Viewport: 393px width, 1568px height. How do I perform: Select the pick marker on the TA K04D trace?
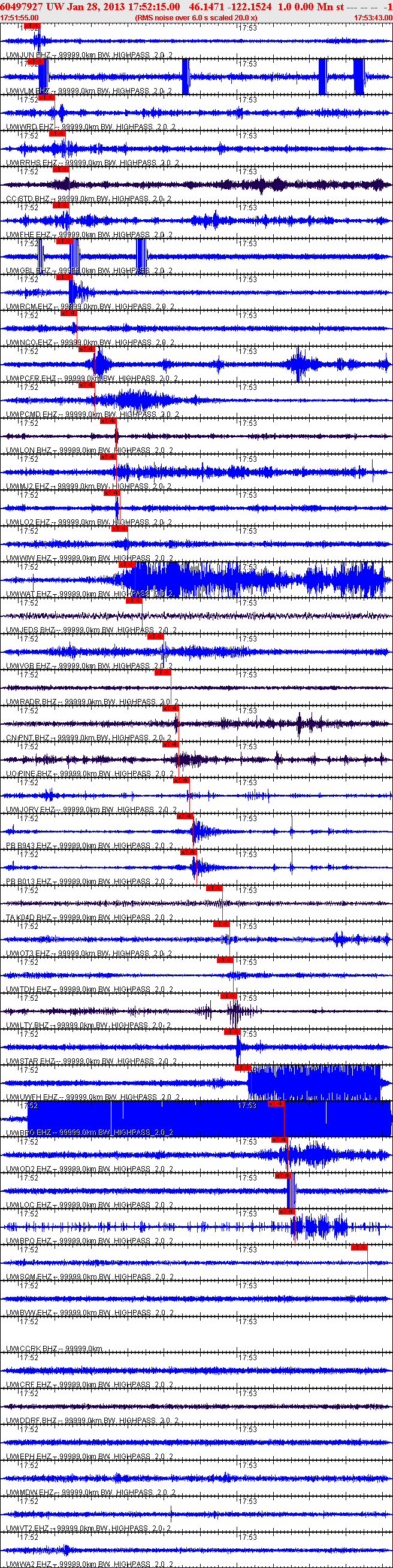click(214, 888)
